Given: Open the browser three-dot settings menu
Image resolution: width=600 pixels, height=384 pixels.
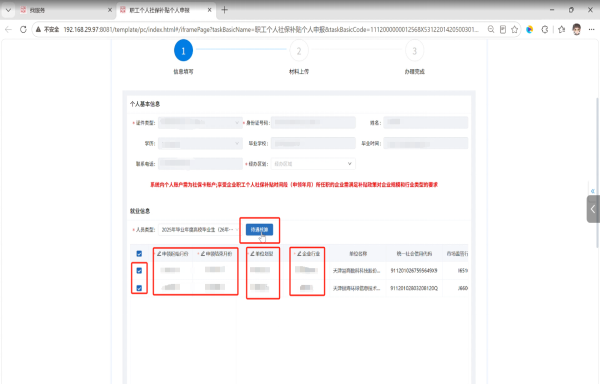Looking at the screenshot, I should [x=592, y=29].
